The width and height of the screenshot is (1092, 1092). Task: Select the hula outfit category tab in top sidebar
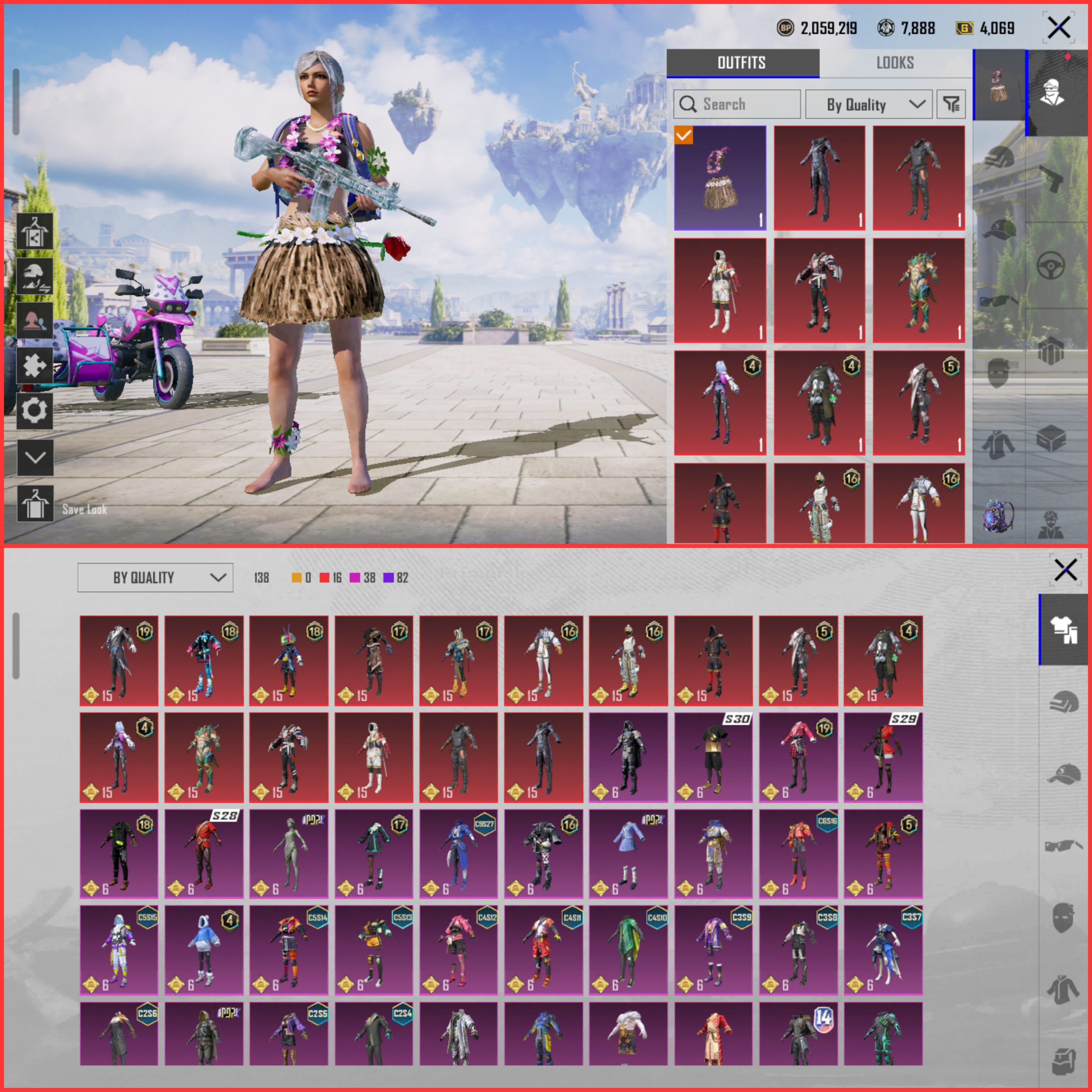coord(999,85)
